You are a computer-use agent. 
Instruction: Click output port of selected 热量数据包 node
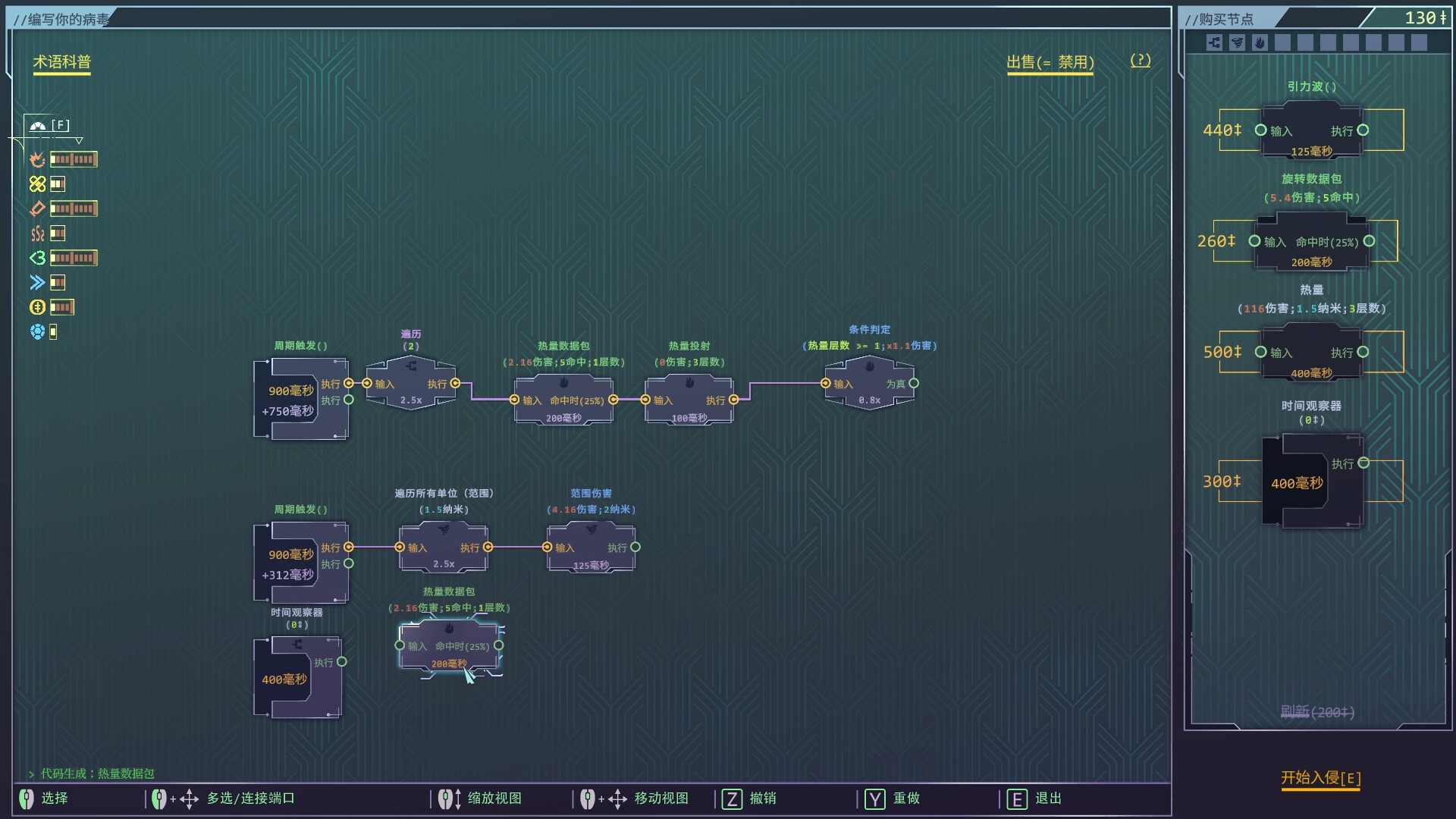499,645
